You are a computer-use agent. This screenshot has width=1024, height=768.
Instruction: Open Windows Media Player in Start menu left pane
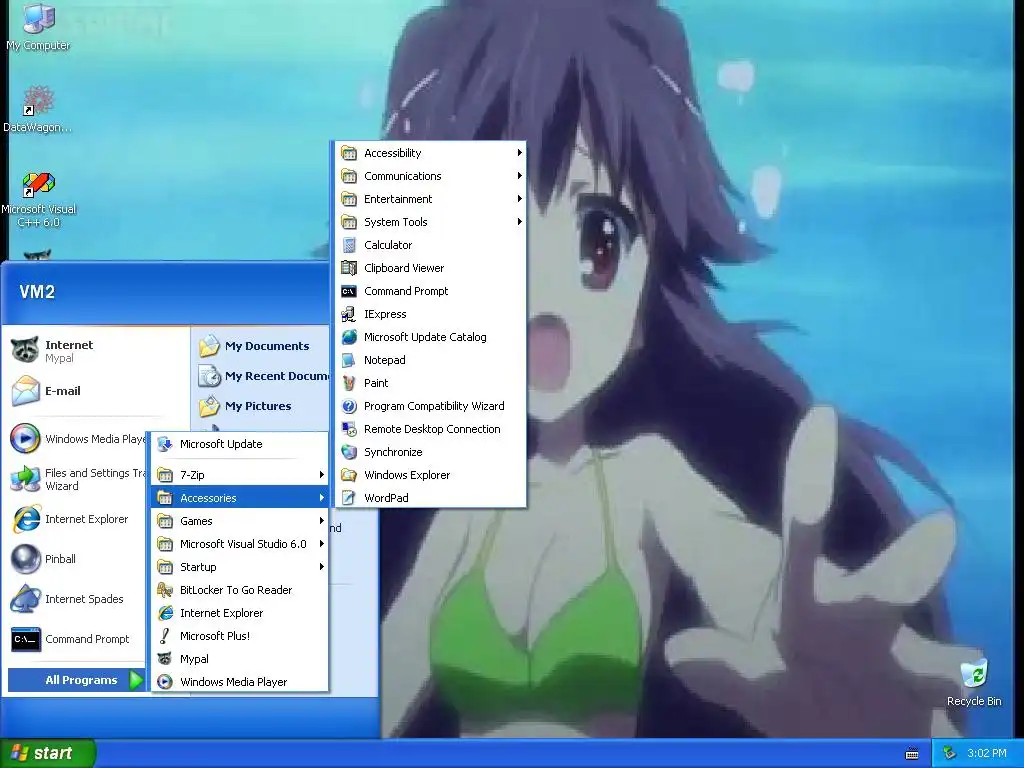point(76,439)
